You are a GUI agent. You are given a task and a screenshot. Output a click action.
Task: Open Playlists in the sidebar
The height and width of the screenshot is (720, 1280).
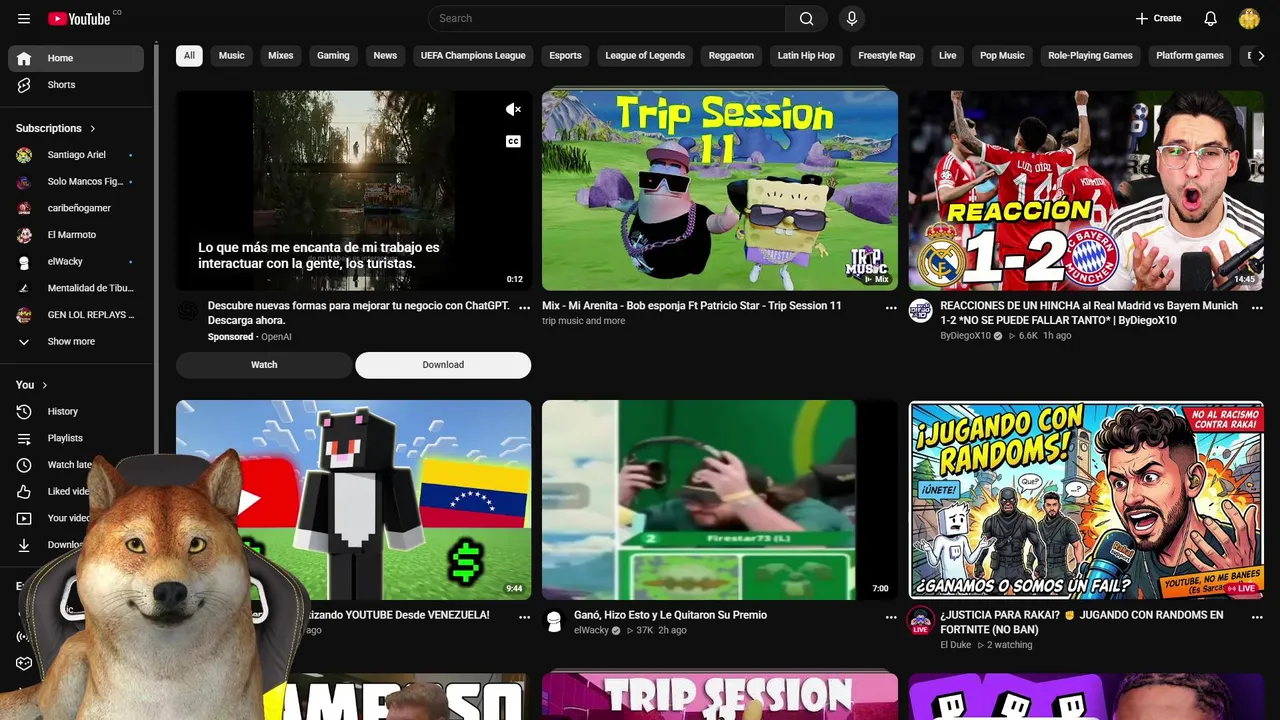point(76,438)
